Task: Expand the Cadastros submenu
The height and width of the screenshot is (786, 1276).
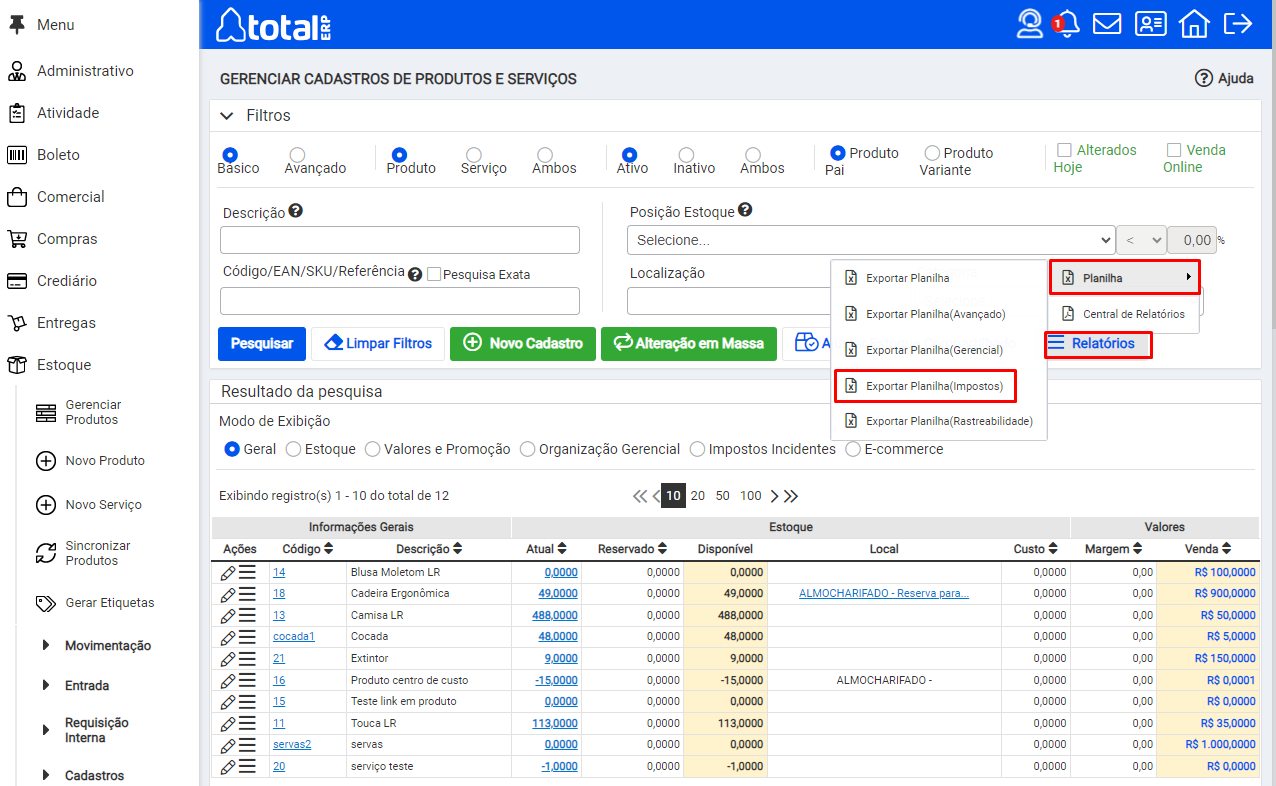Action: click(x=46, y=775)
